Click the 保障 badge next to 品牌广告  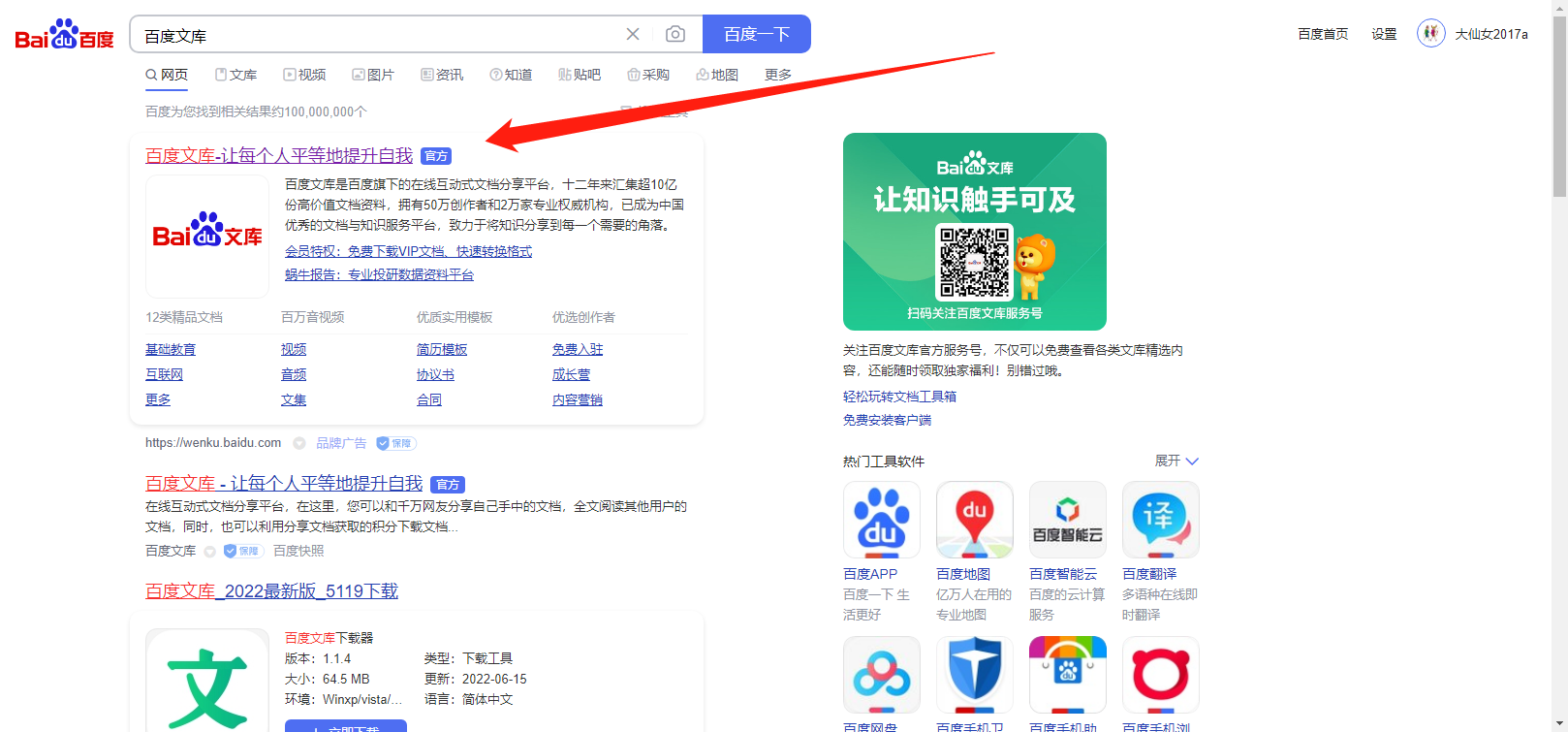click(x=396, y=443)
